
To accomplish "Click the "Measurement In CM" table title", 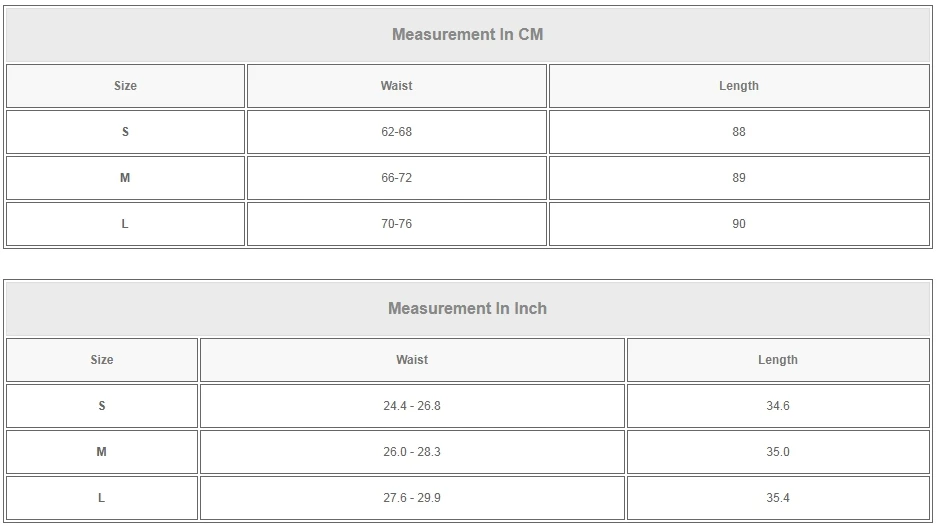I will [467, 34].
